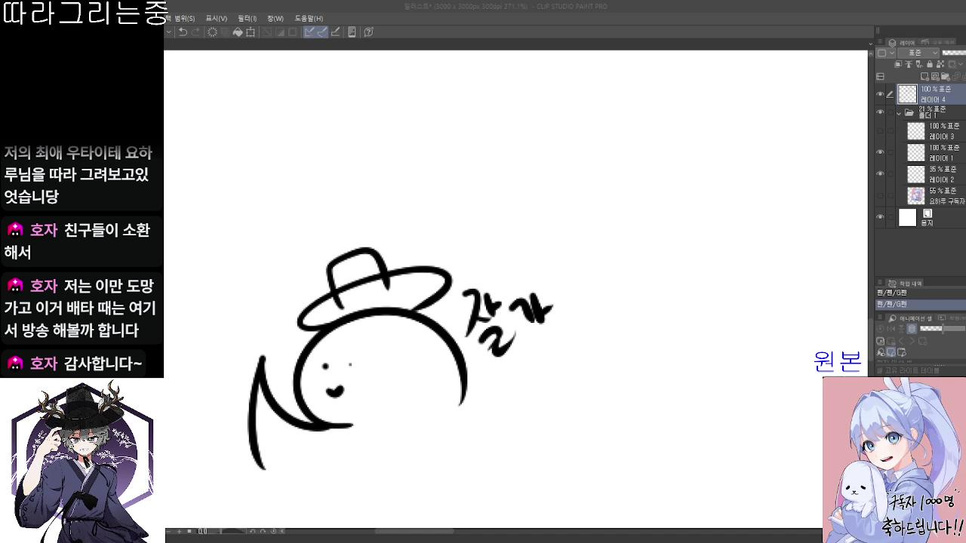The image size is (966, 543).
Task: Adjust the layer opacity slider
Action: click(955, 53)
